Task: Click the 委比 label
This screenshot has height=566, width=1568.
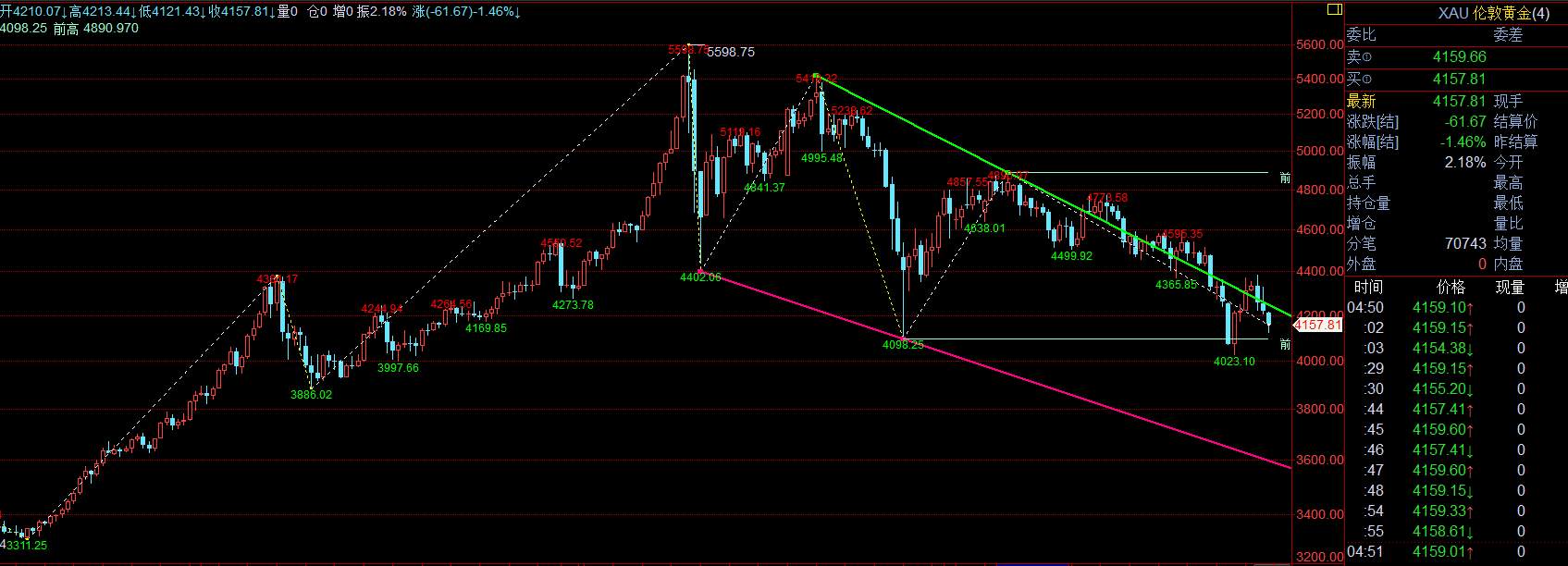Action: [1361, 35]
